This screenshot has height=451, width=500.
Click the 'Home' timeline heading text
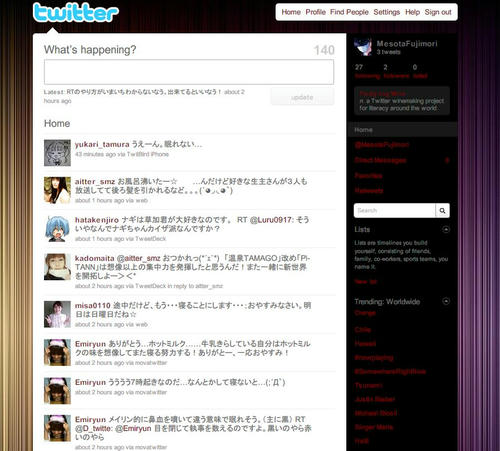[x=57, y=124]
